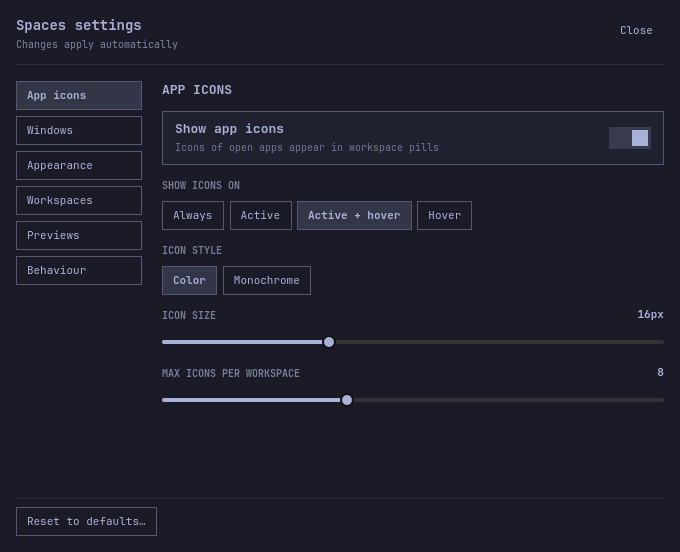Image resolution: width=680 pixels, height=552 pixels.
Task: Click the Reset to defaults button
Action: click(86, 522)
